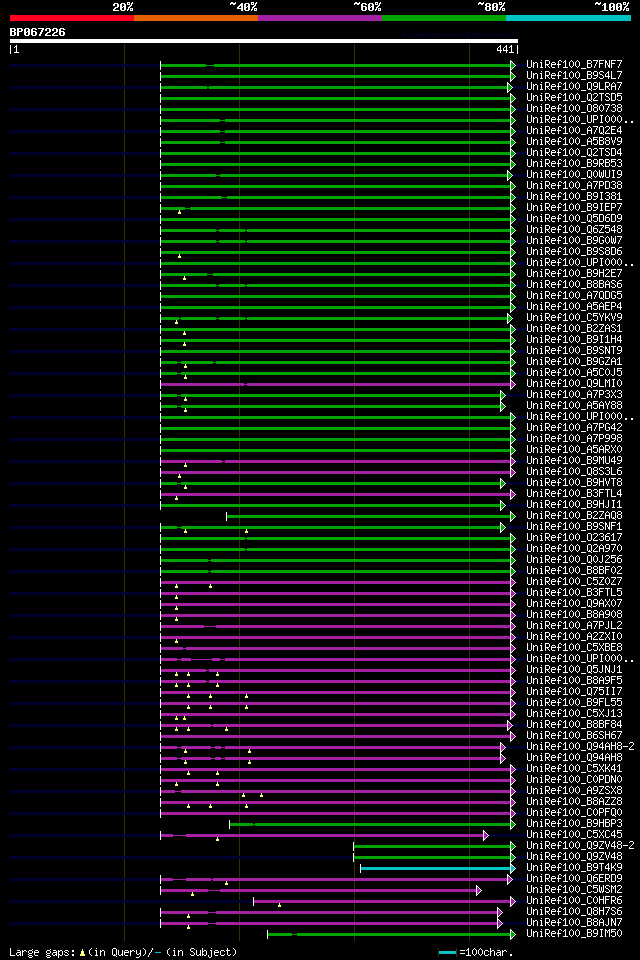640x960 pixels.
Task: View the UniRef100_B9G0W7 hit
Action: click(x=574, y=241)
